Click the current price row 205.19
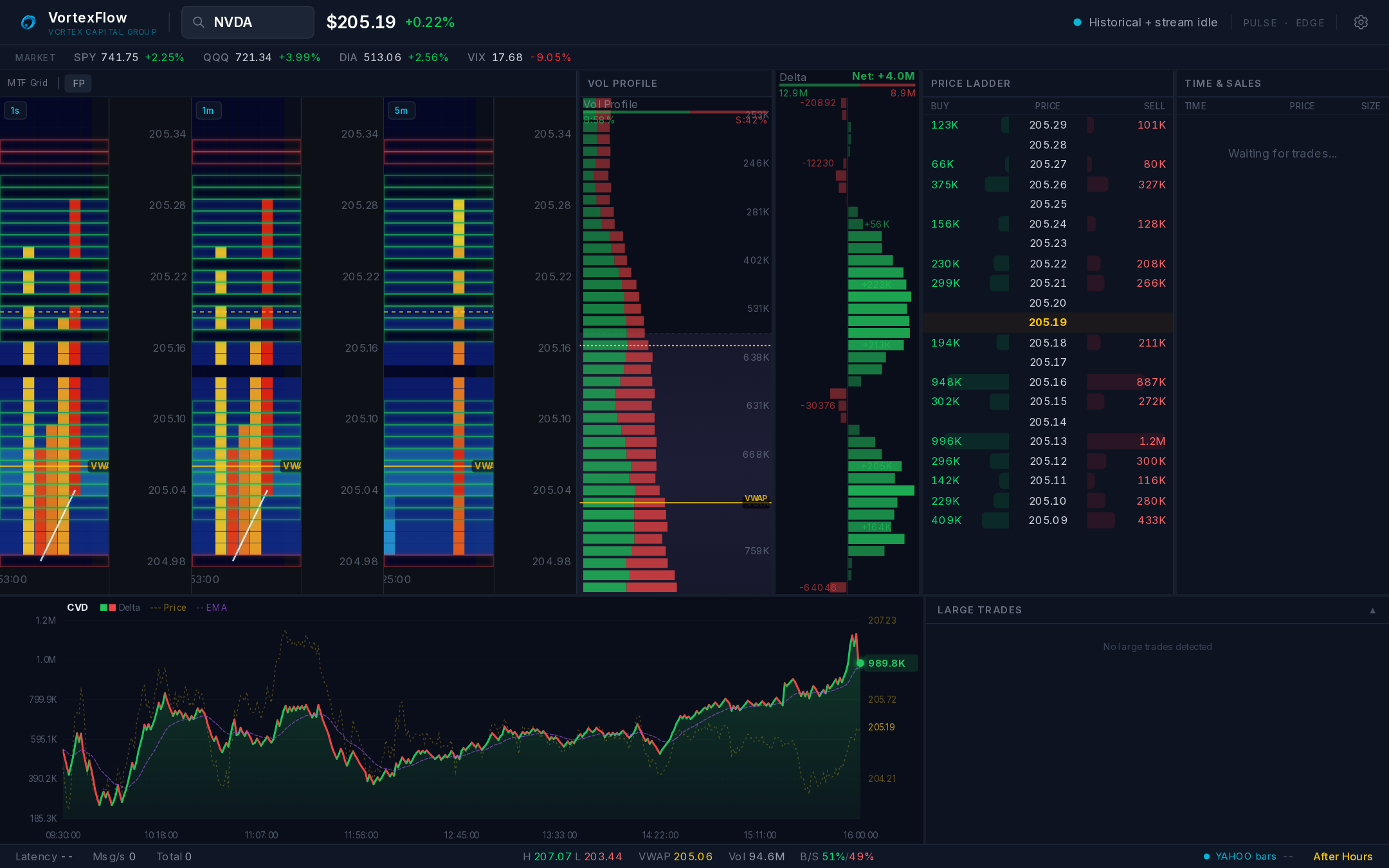 [1048, 322]
